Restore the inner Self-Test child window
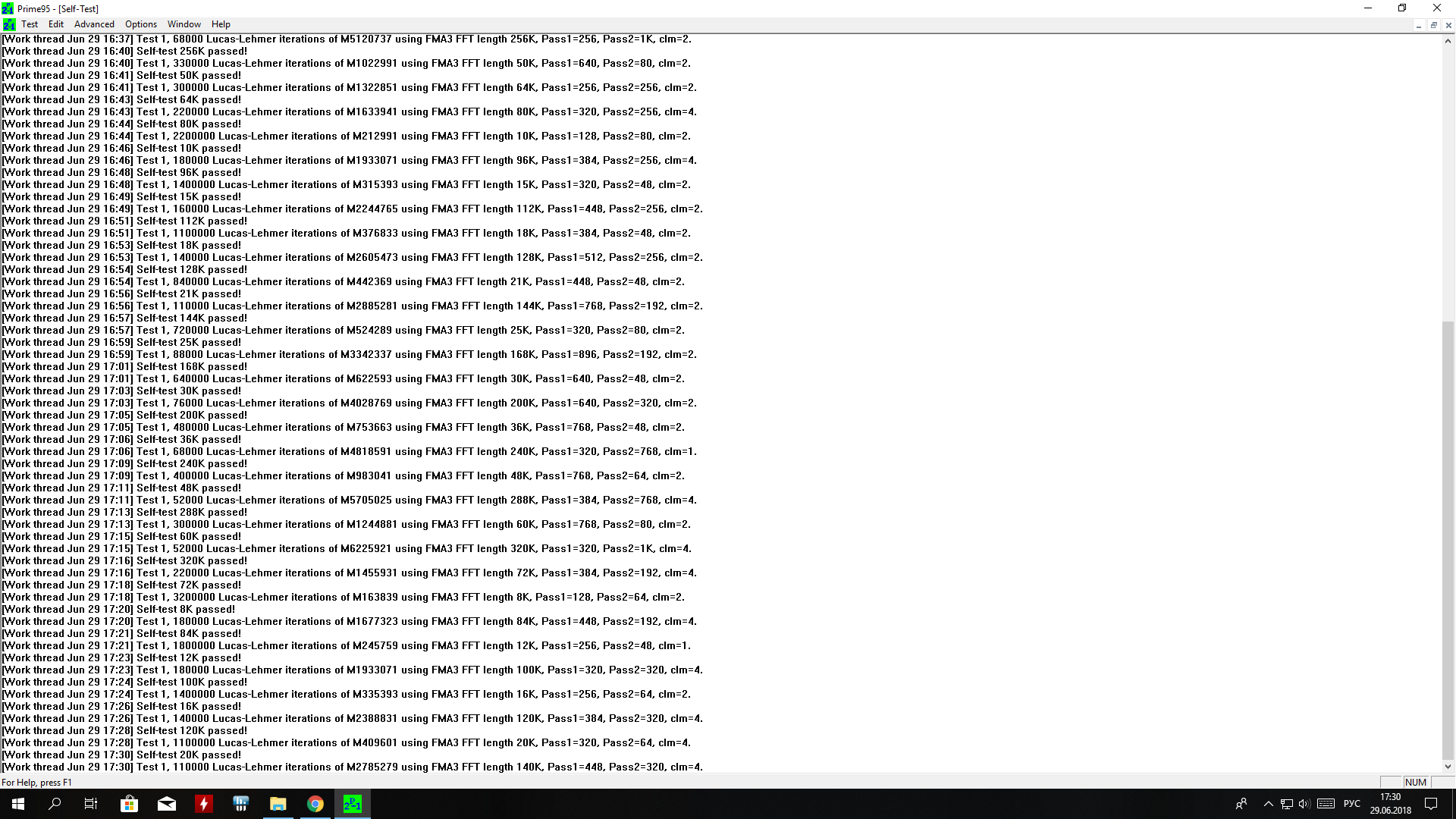This screenshot has height=819, width=1456. point(1433,25)
